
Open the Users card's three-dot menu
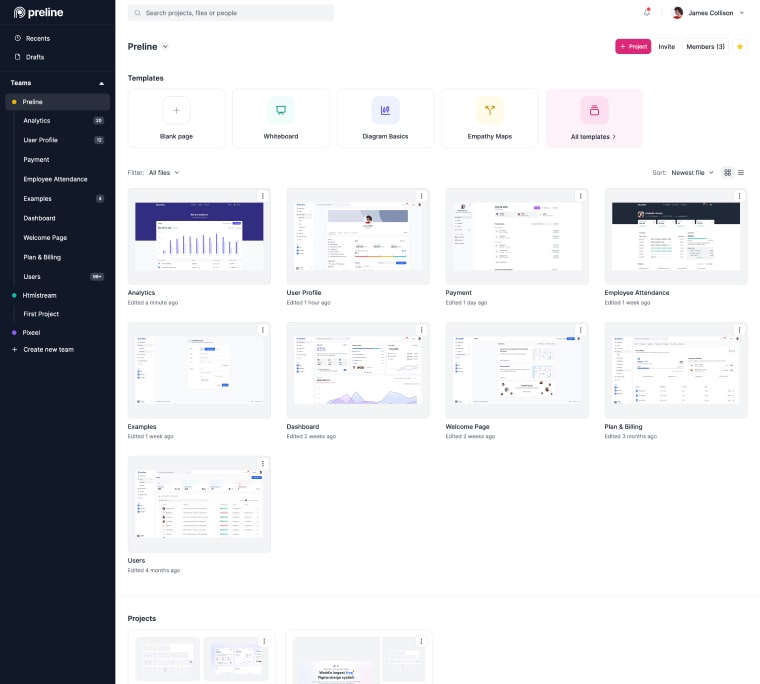[x=263, y=463]
